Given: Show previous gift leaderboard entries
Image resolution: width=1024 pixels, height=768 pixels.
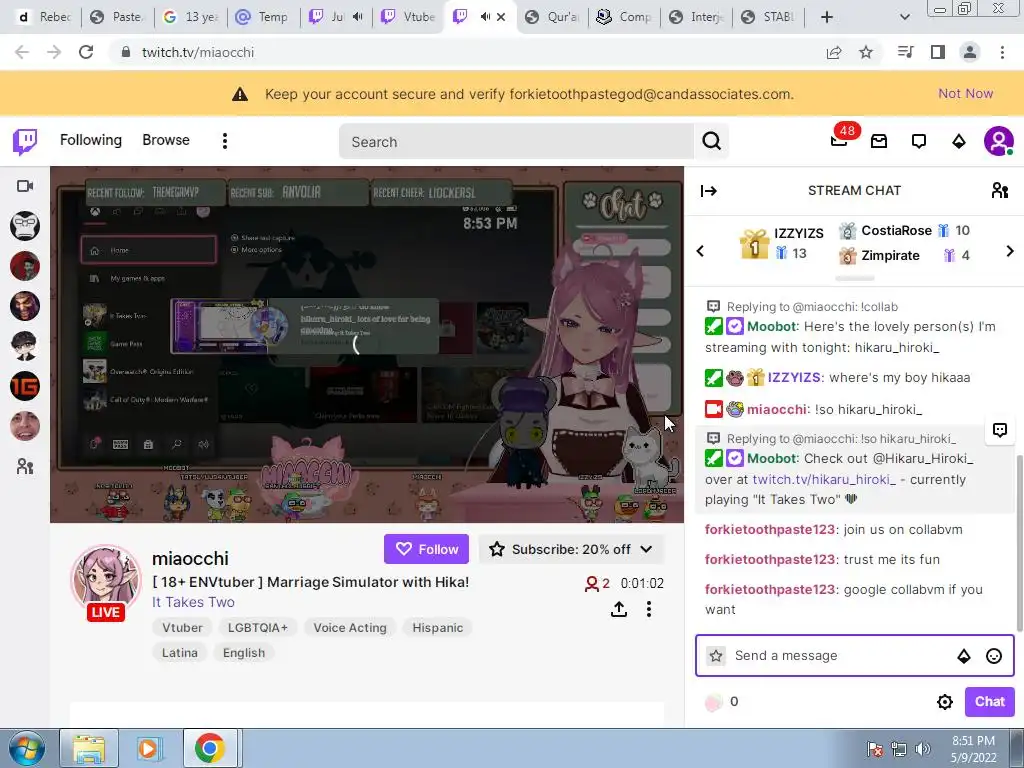Looking at the screenshot, I should [700, 251].
